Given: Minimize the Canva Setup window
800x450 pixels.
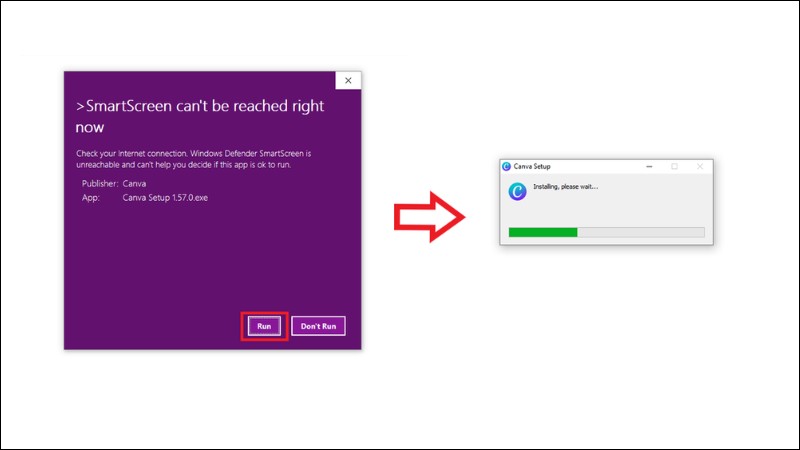Looking at the screenshot, I should tap(649, 166).
